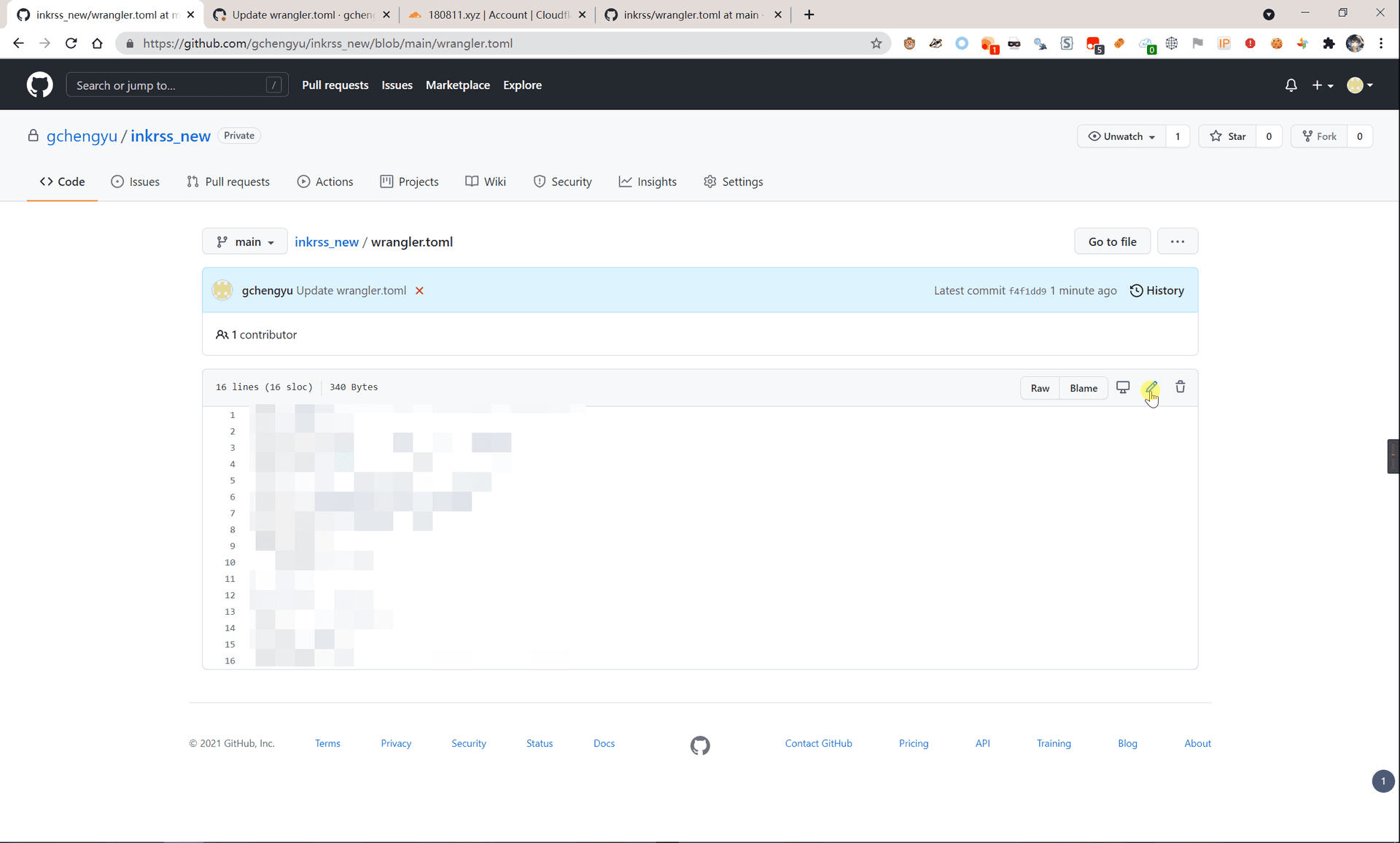1400x843 pixels.
Task: Click the browser back arrow
Action: 18,43
